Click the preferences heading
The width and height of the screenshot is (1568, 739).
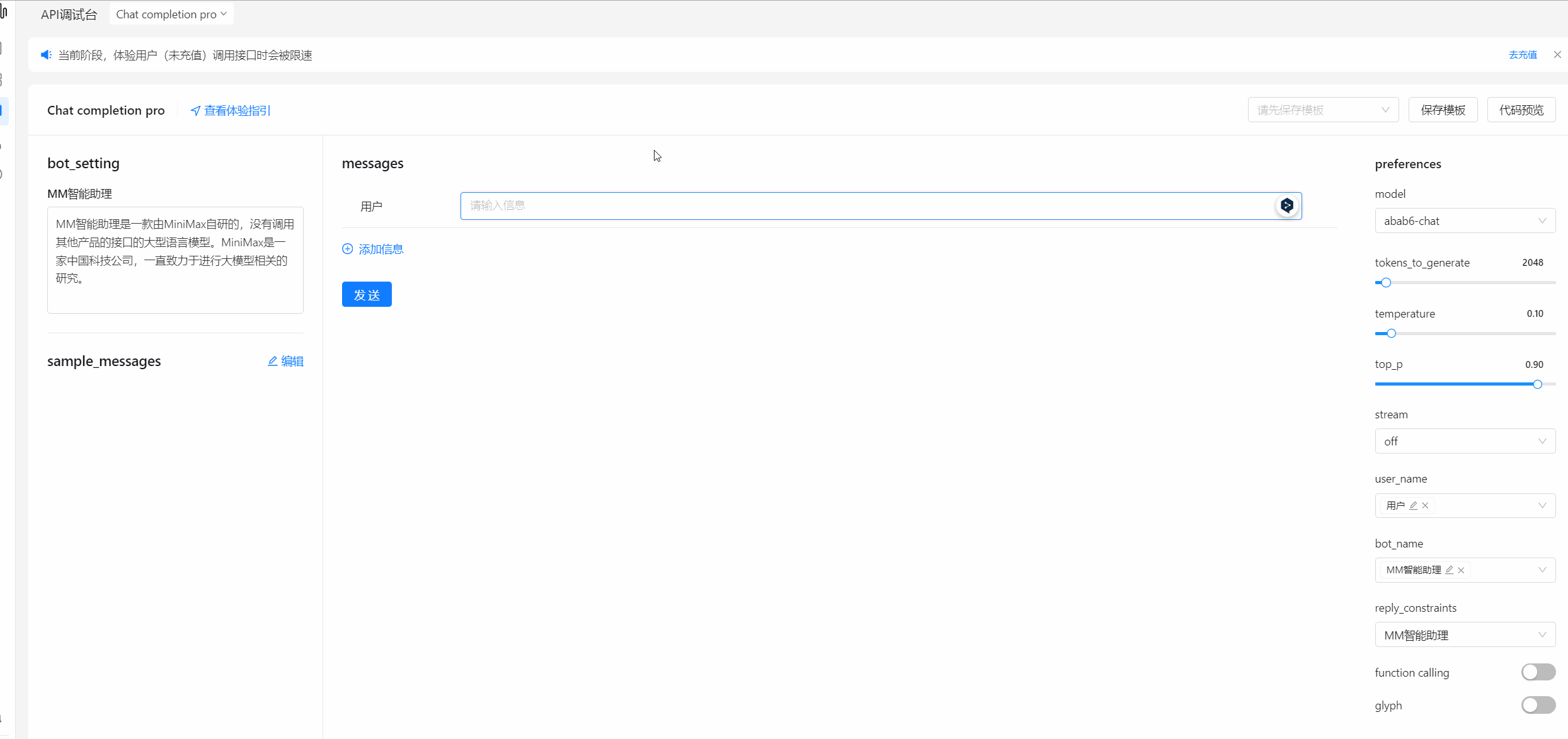[1408, 164]
